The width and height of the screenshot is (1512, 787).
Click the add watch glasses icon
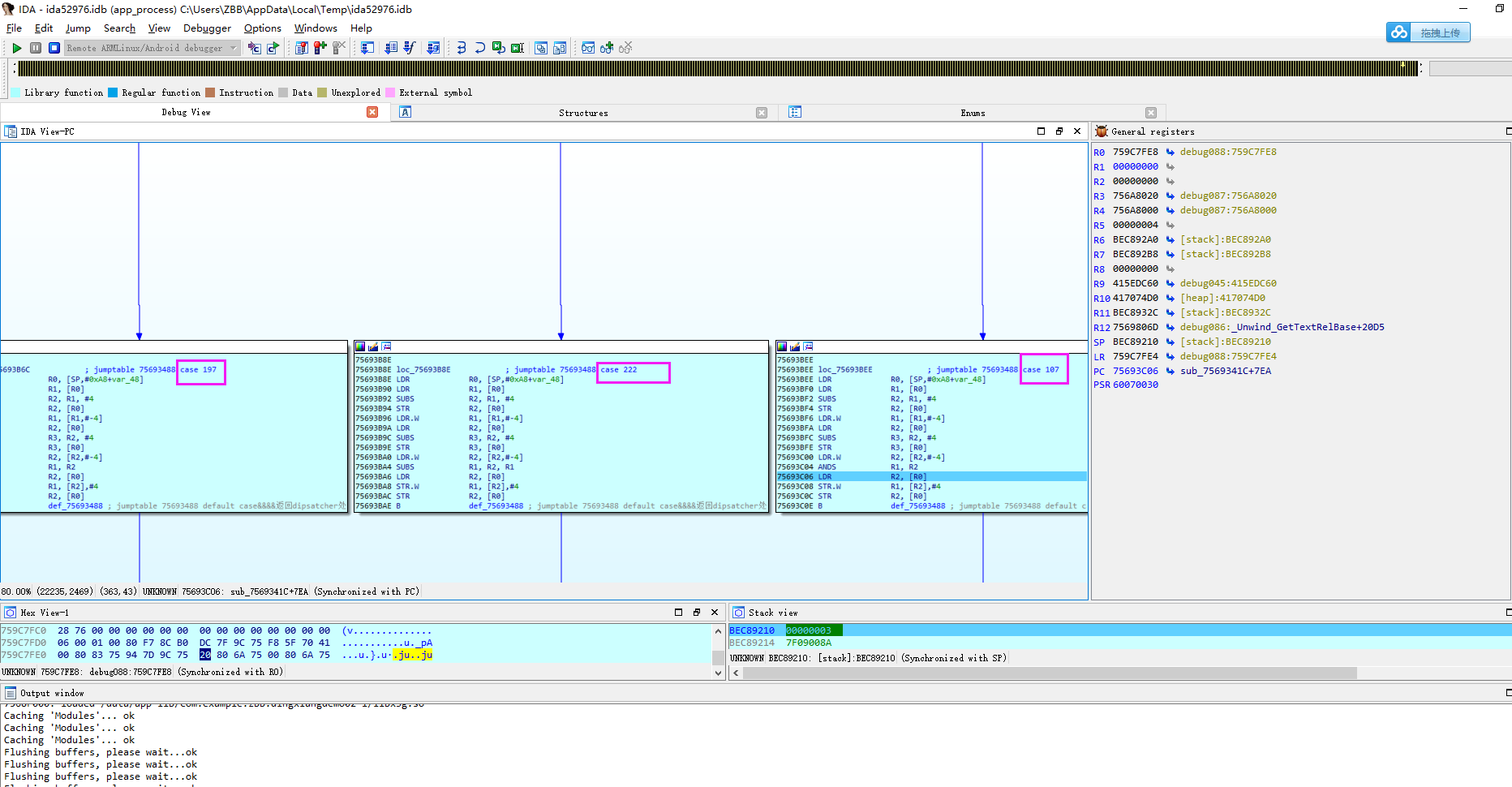(x=606, y=48)
